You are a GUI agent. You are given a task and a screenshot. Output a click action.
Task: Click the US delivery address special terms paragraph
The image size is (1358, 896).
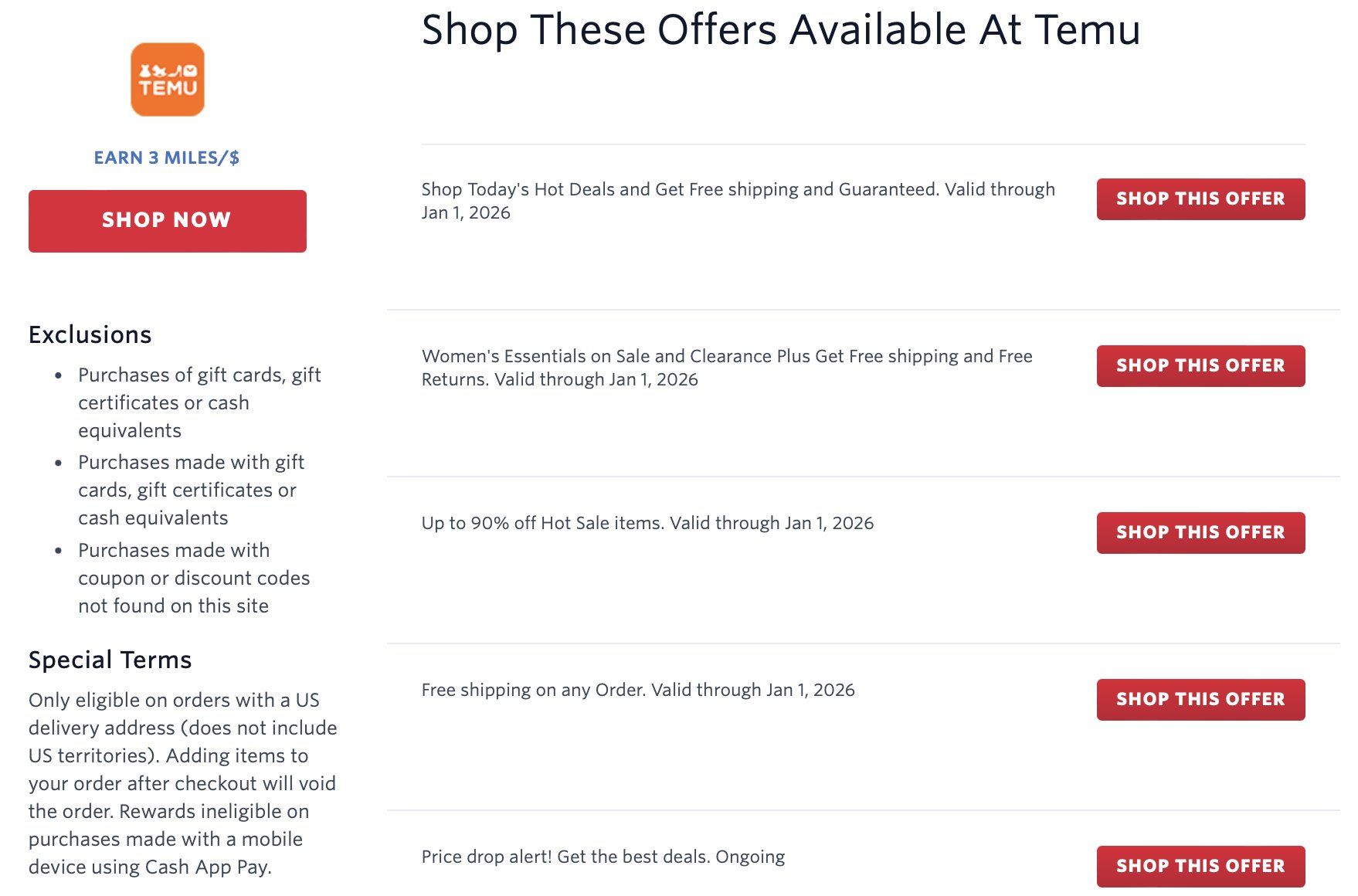click(x=182, y=783)
